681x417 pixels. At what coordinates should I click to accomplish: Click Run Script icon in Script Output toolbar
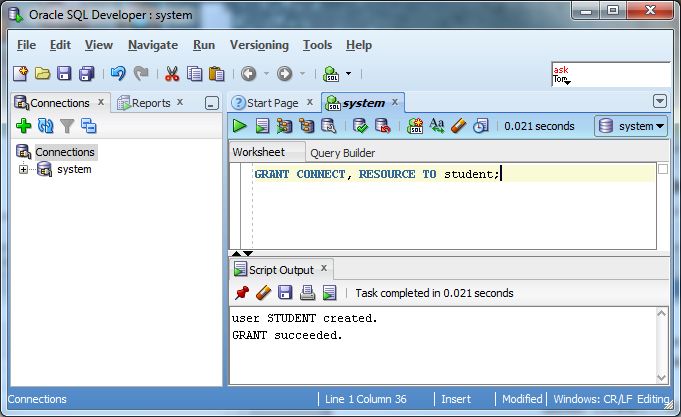point(330,293)
